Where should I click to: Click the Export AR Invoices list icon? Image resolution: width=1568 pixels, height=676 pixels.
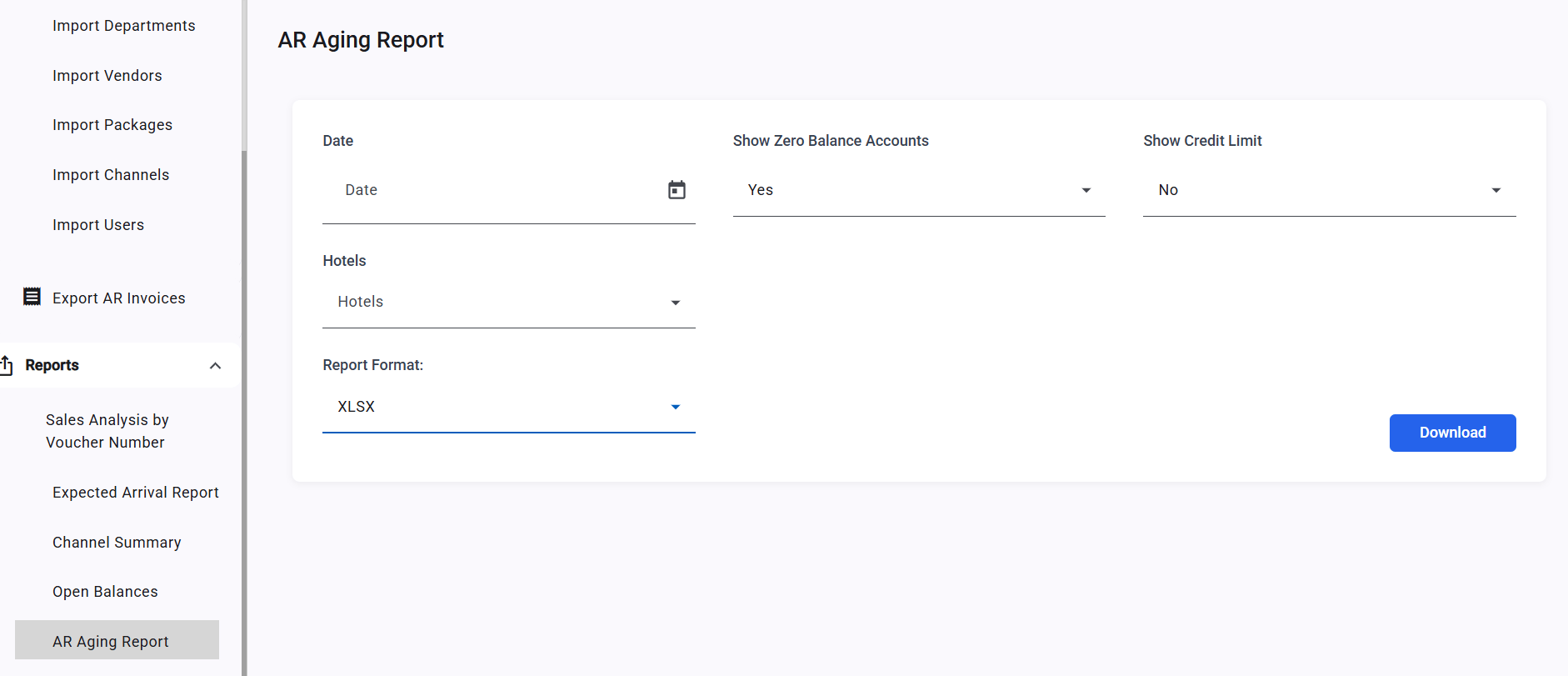(x=32, y=297)
